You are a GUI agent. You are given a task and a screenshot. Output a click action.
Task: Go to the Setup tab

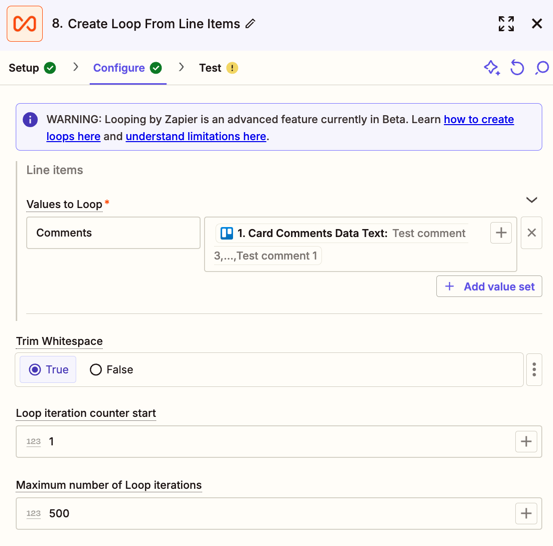pos(32,68)
